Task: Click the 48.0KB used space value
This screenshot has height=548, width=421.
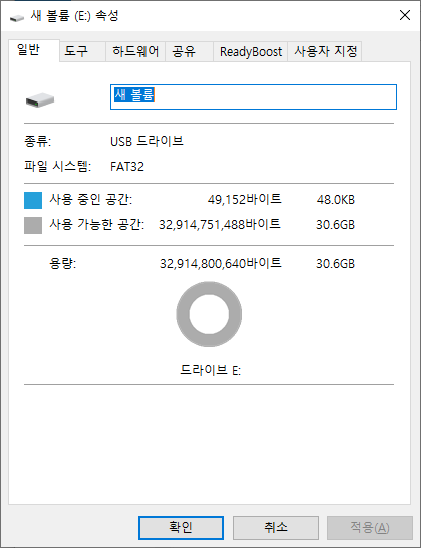Action: (x=336, y=200)
